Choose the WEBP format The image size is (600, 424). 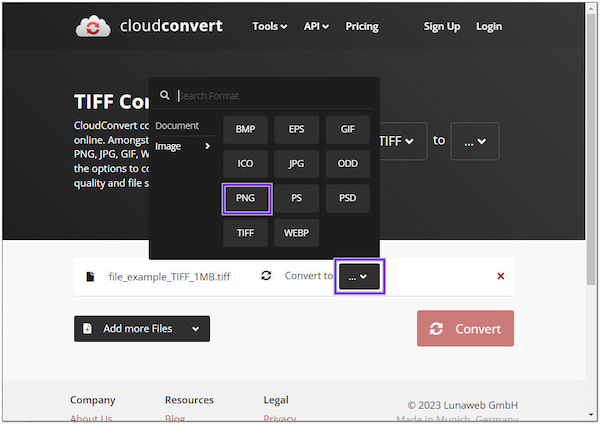tap(297, 233)
